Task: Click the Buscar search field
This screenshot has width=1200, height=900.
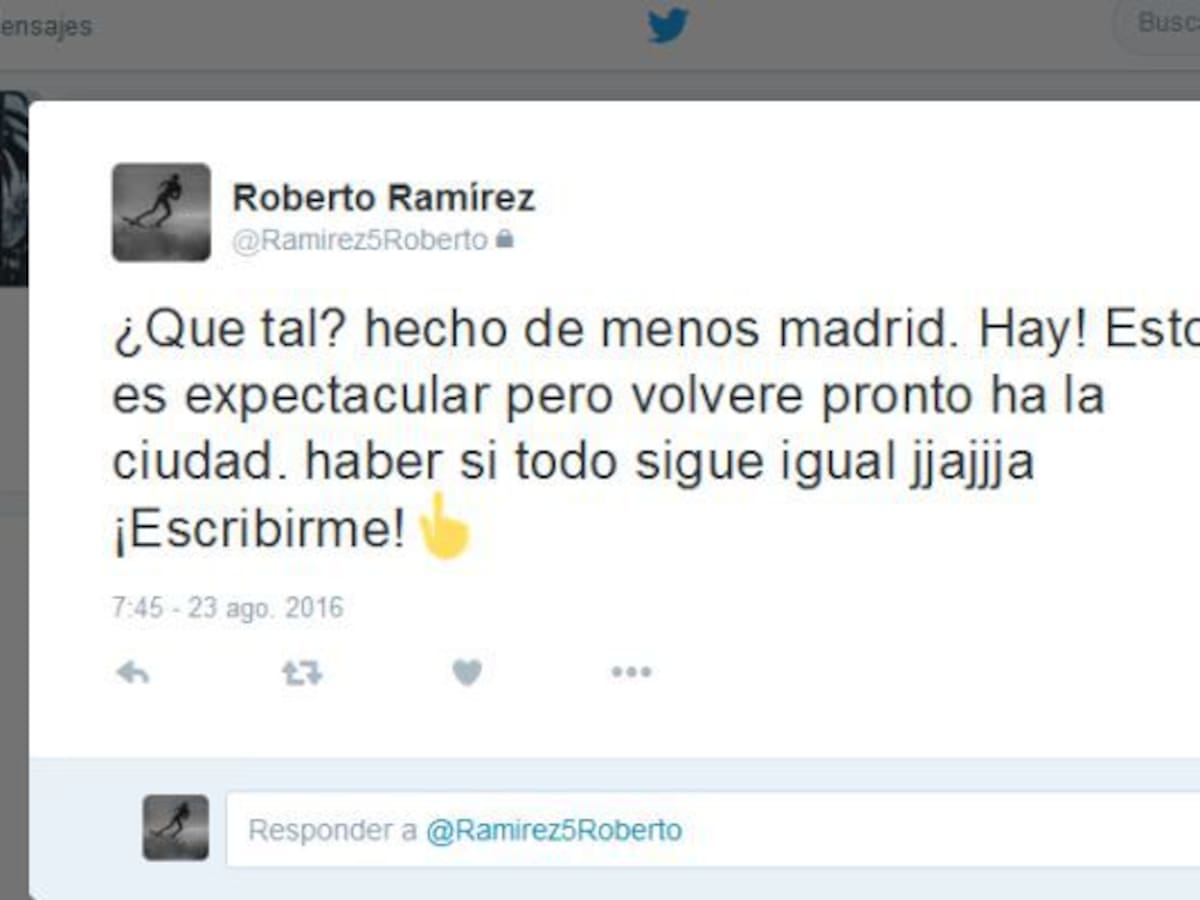Action: coord(1158,24)
